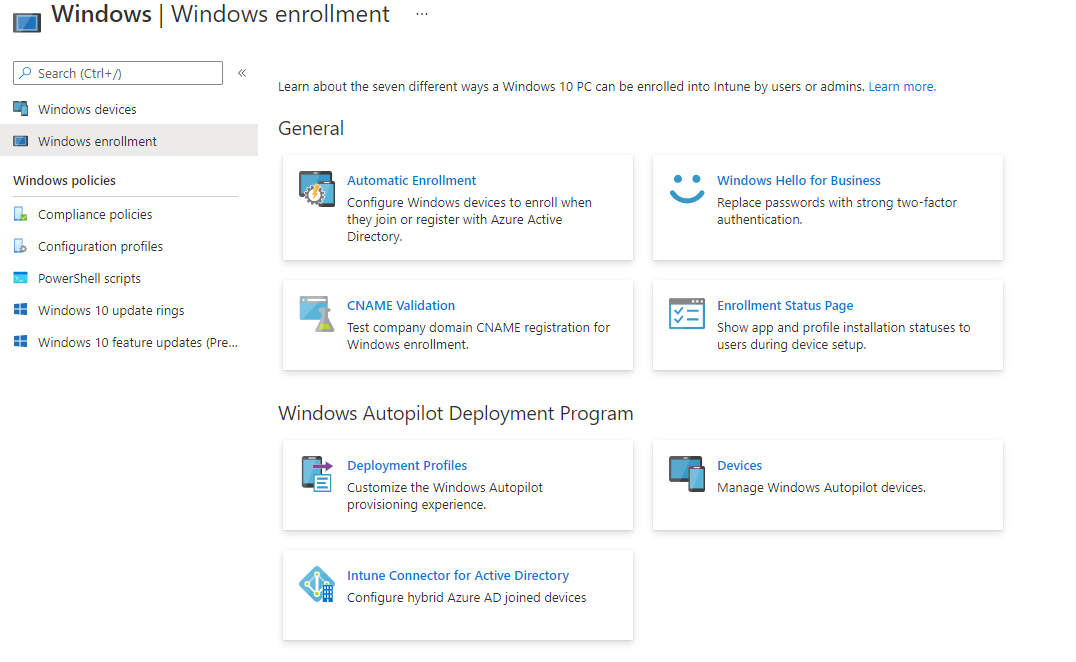The width and height of the screenshot is (1076, 662).
Task: Click 'Manage Windows Autopilot devices.' description
Action: point(821,488)
